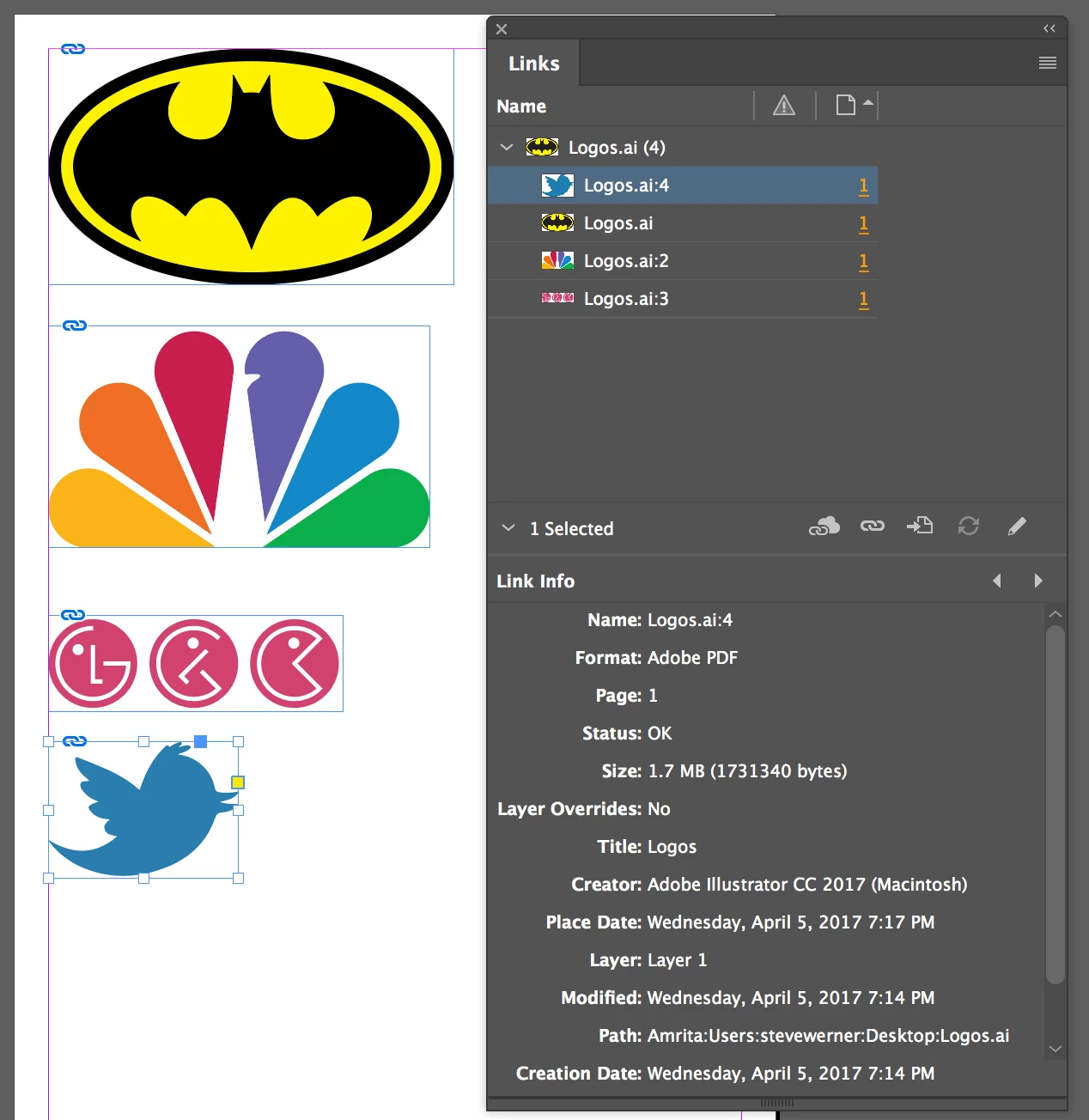Show previous link info with left arrow
The image size is (1089, 1120).
(997, 581)
